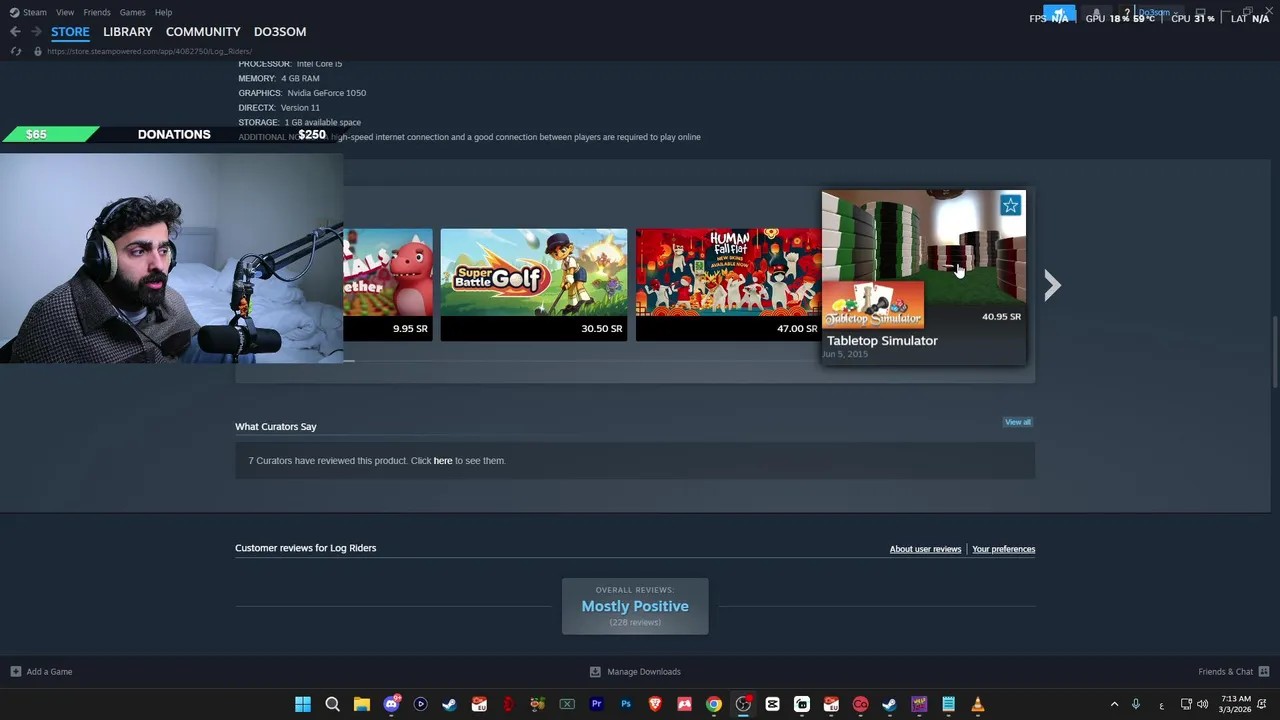Switch to the STORE tab
Viewport: 1280px width, 720px height.
pyautogui.click(x=70, y=32)
